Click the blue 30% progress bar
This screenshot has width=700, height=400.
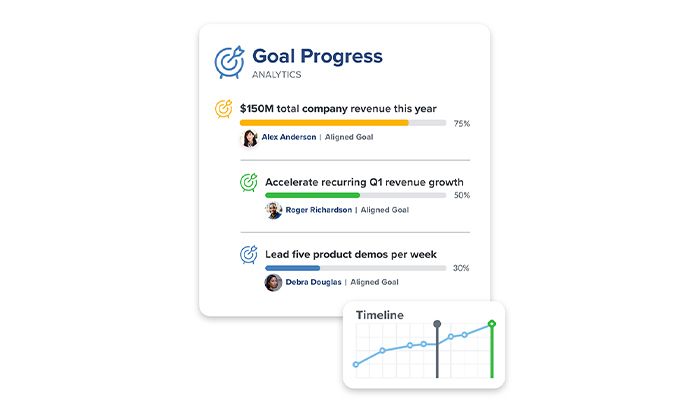click(x=293, y=268)
